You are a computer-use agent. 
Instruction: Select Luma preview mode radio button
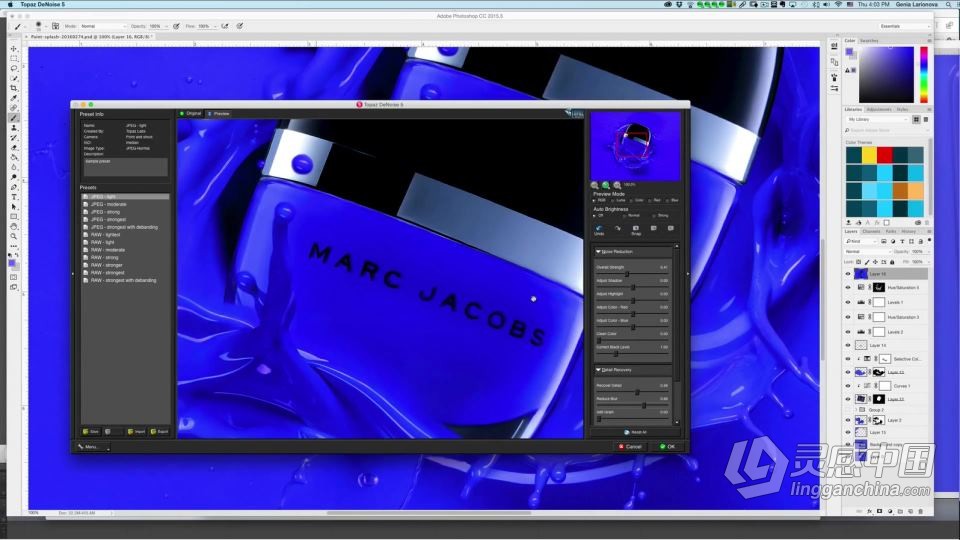pos(612,200)
